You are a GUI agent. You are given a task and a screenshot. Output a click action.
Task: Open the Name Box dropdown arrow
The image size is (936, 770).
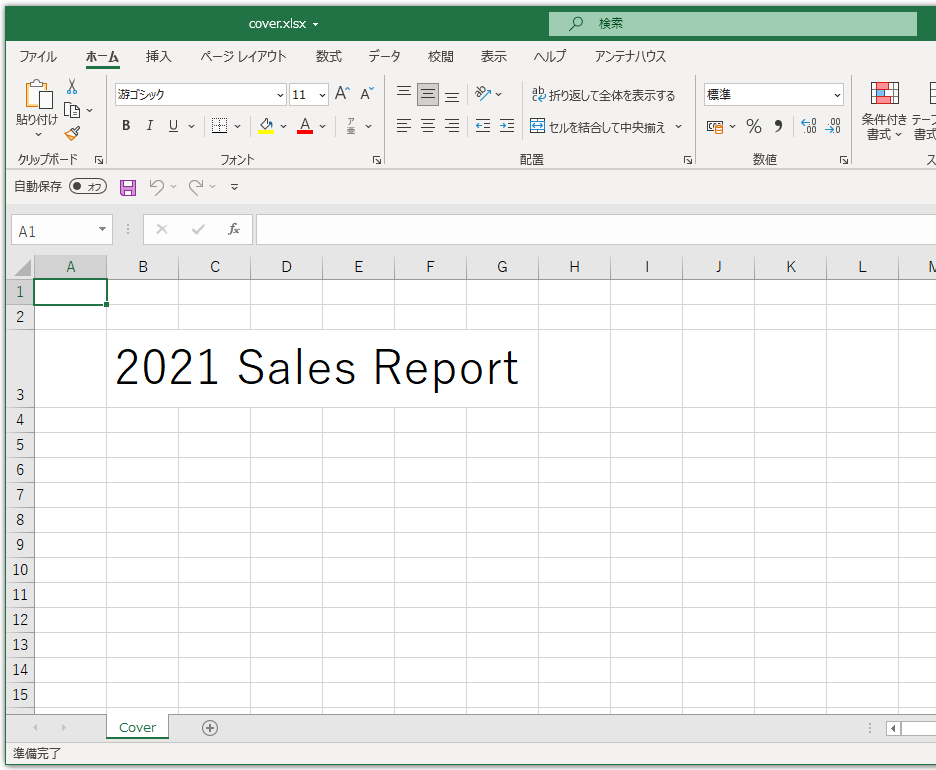coord(102,230)
